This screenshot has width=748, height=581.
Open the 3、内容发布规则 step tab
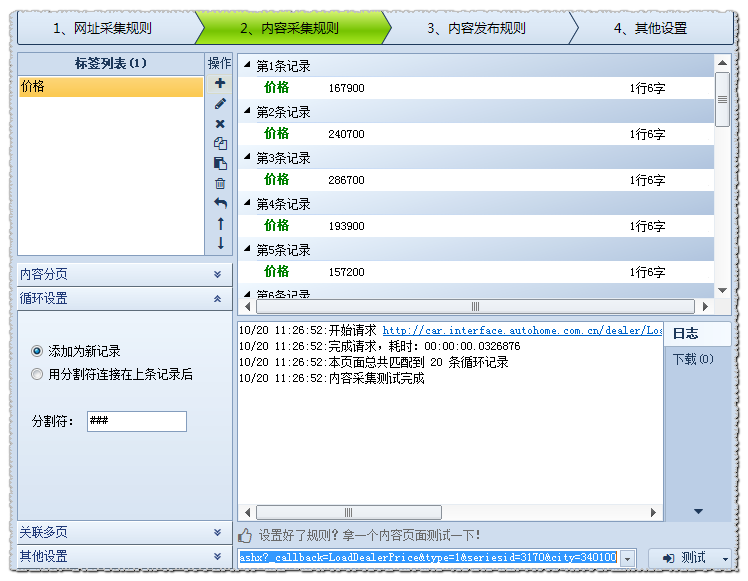click(476, 28)
